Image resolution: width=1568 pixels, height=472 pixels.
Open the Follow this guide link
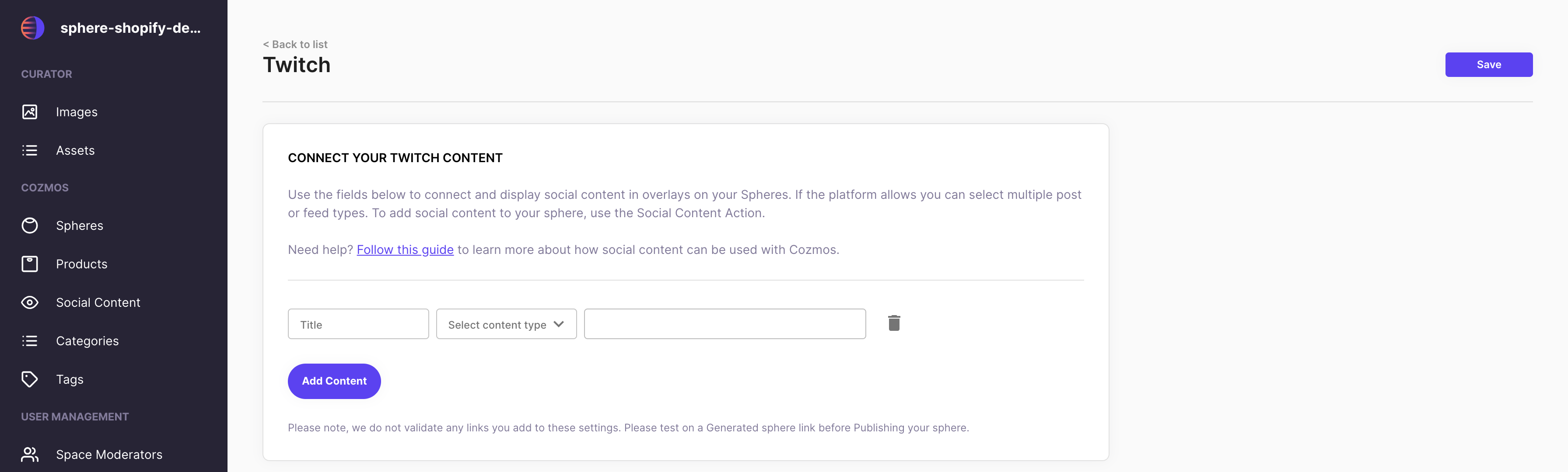405,250
